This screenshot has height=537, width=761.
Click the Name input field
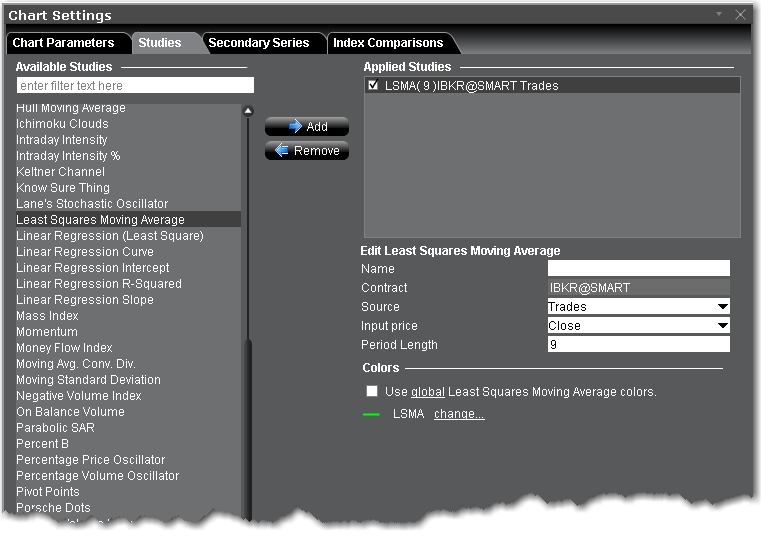(638, 269)
